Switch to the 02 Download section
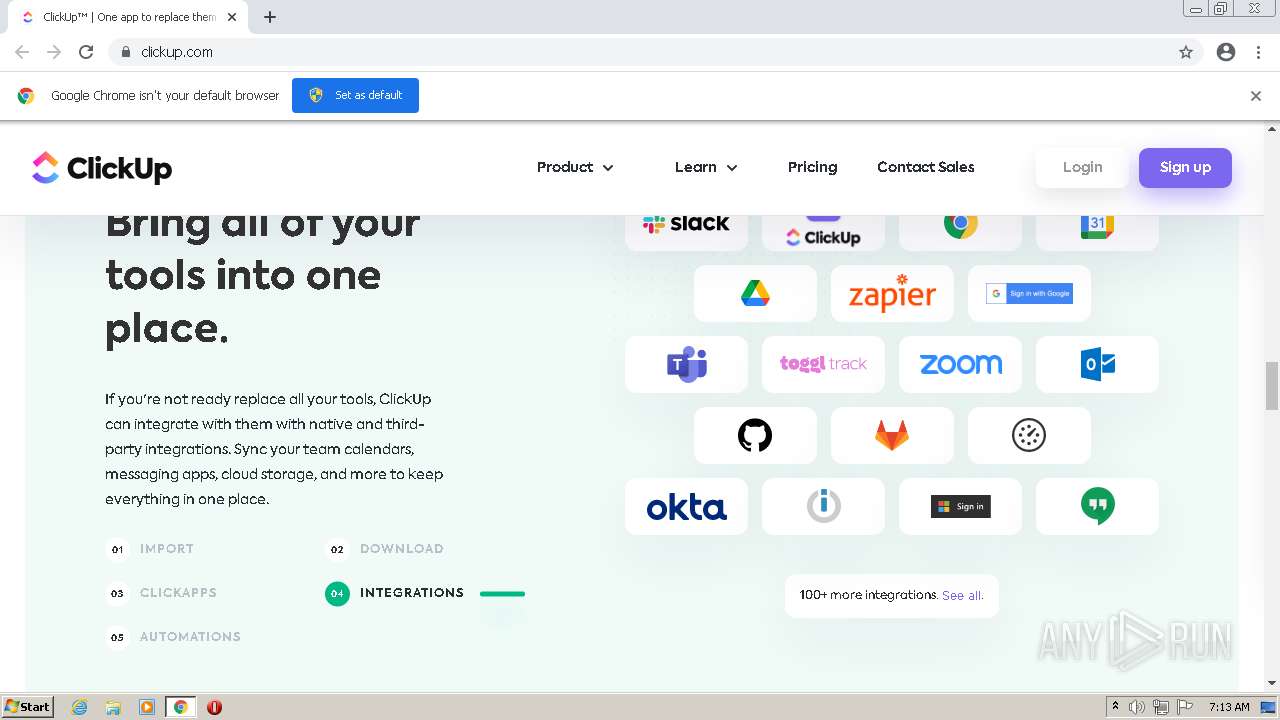Image resolution: width=1280 pixels, height=720 pixels. pyautogui.click(x=385, y=549)
